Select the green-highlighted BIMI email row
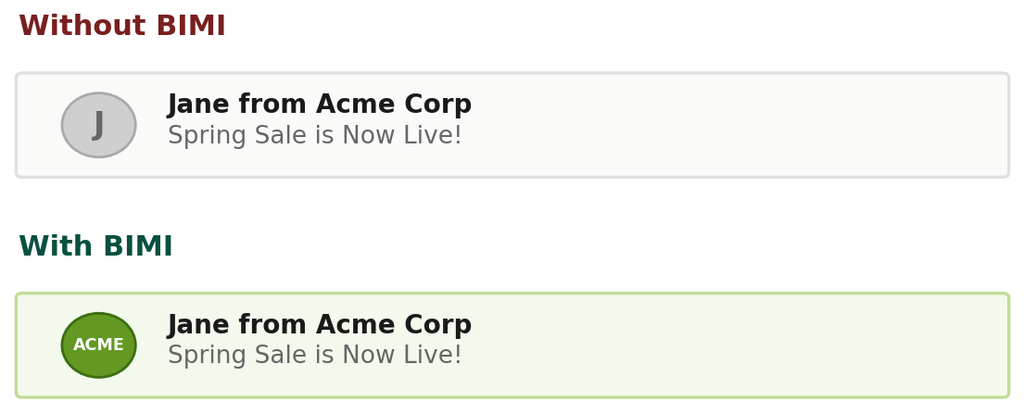Screen dimensions: 1024x412 pos(513,345)
